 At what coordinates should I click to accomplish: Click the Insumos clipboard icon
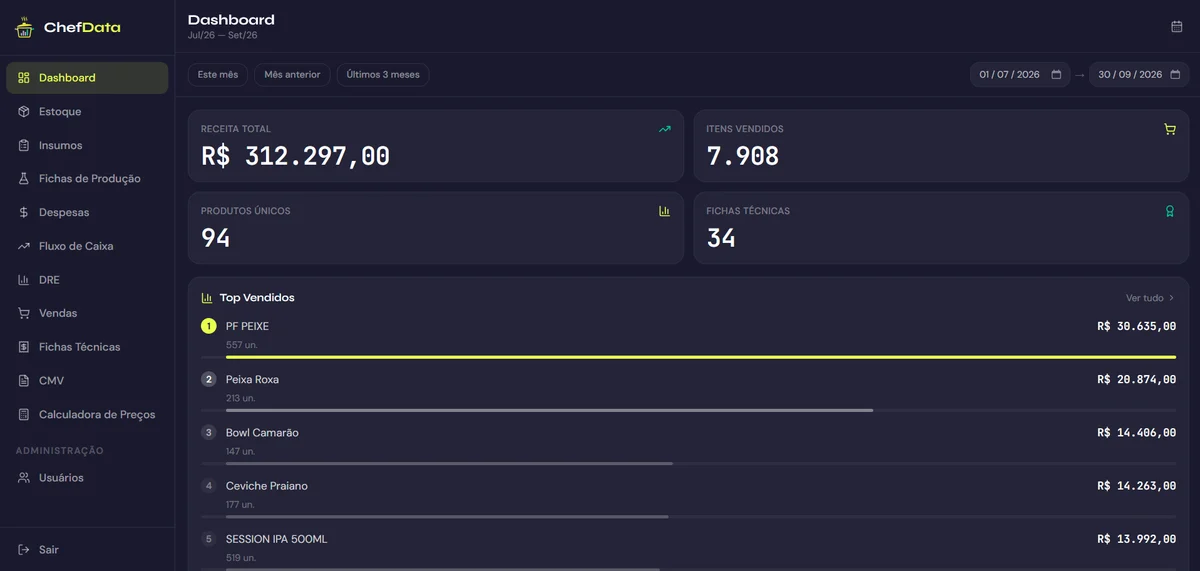(x=24, y=145)
